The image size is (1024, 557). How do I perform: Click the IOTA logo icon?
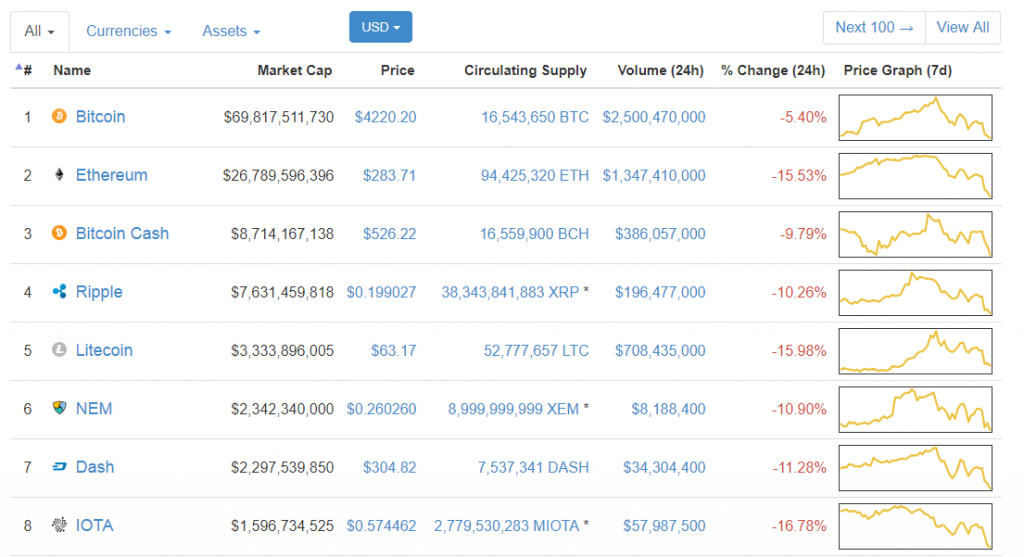click(59, 525)
